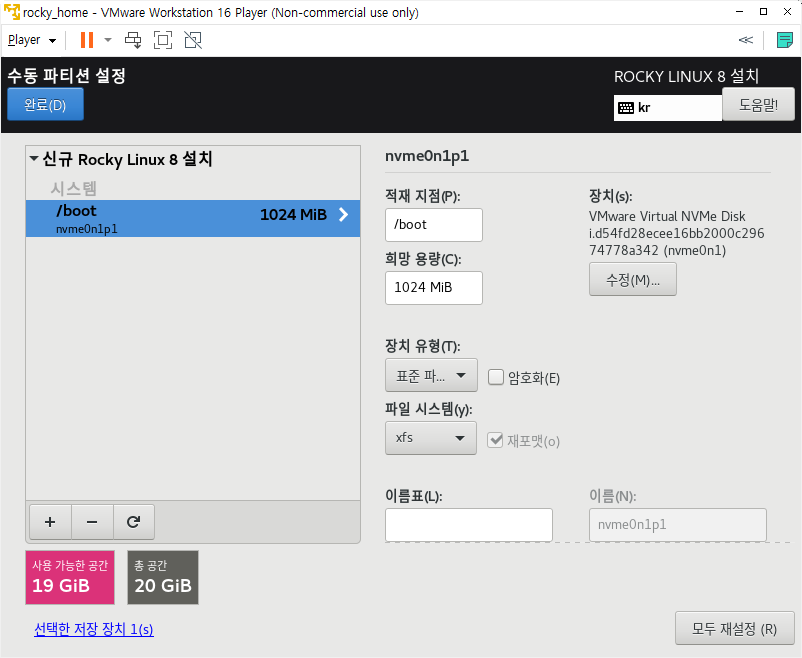Click the nvme0n1p1 heading text
The height and width of the screenshot is (658, 802).
coord(427,156)
